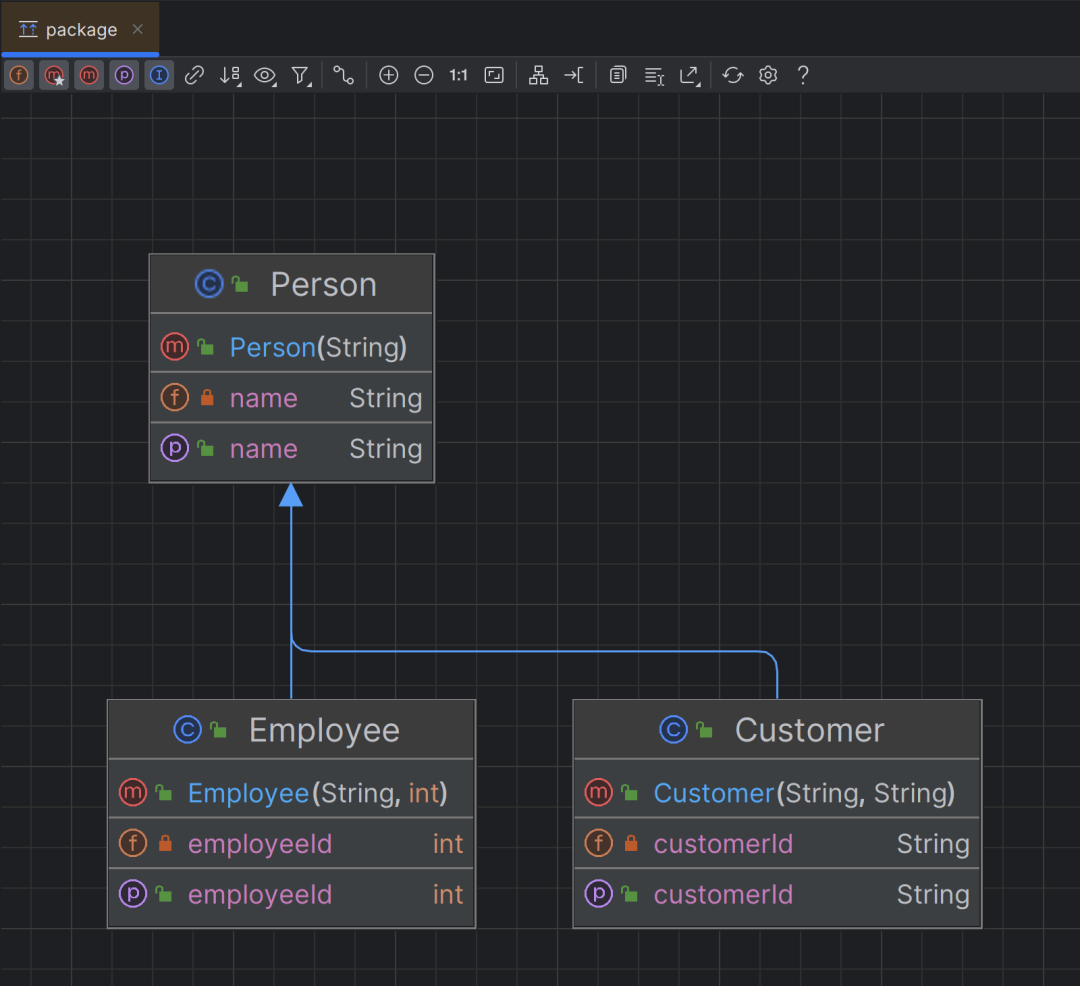Activate edge creation mode icon
This screenshot has height=986, width=1080.
pos(343,75)
